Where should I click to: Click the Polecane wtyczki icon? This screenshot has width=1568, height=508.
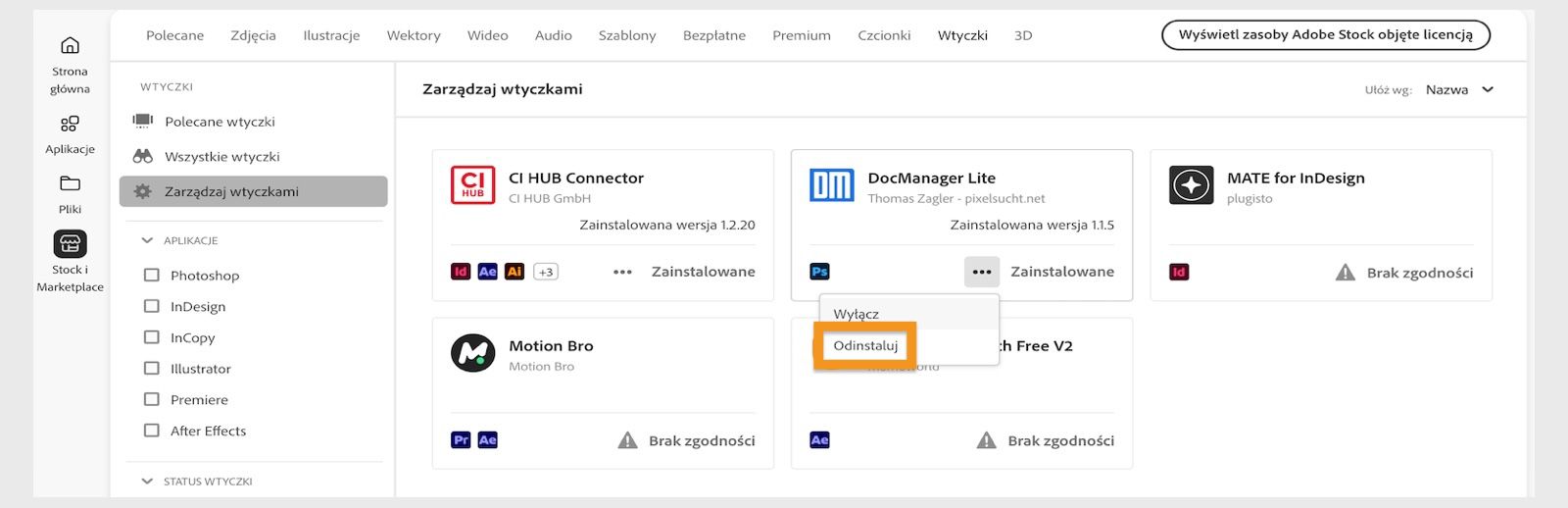pos(143,121)
